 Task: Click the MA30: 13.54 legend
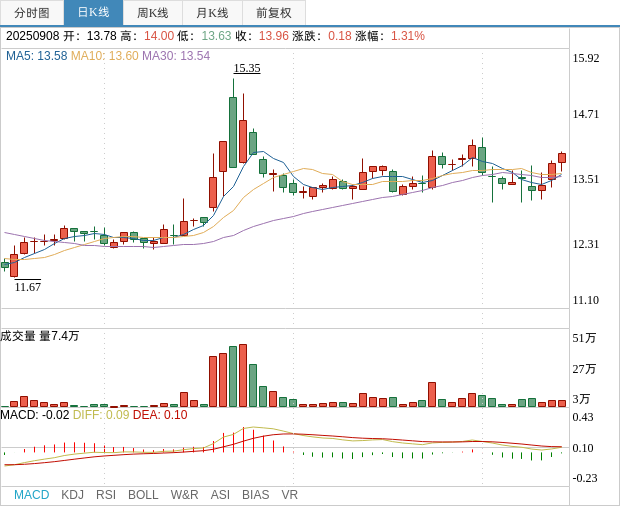point(176,56)
